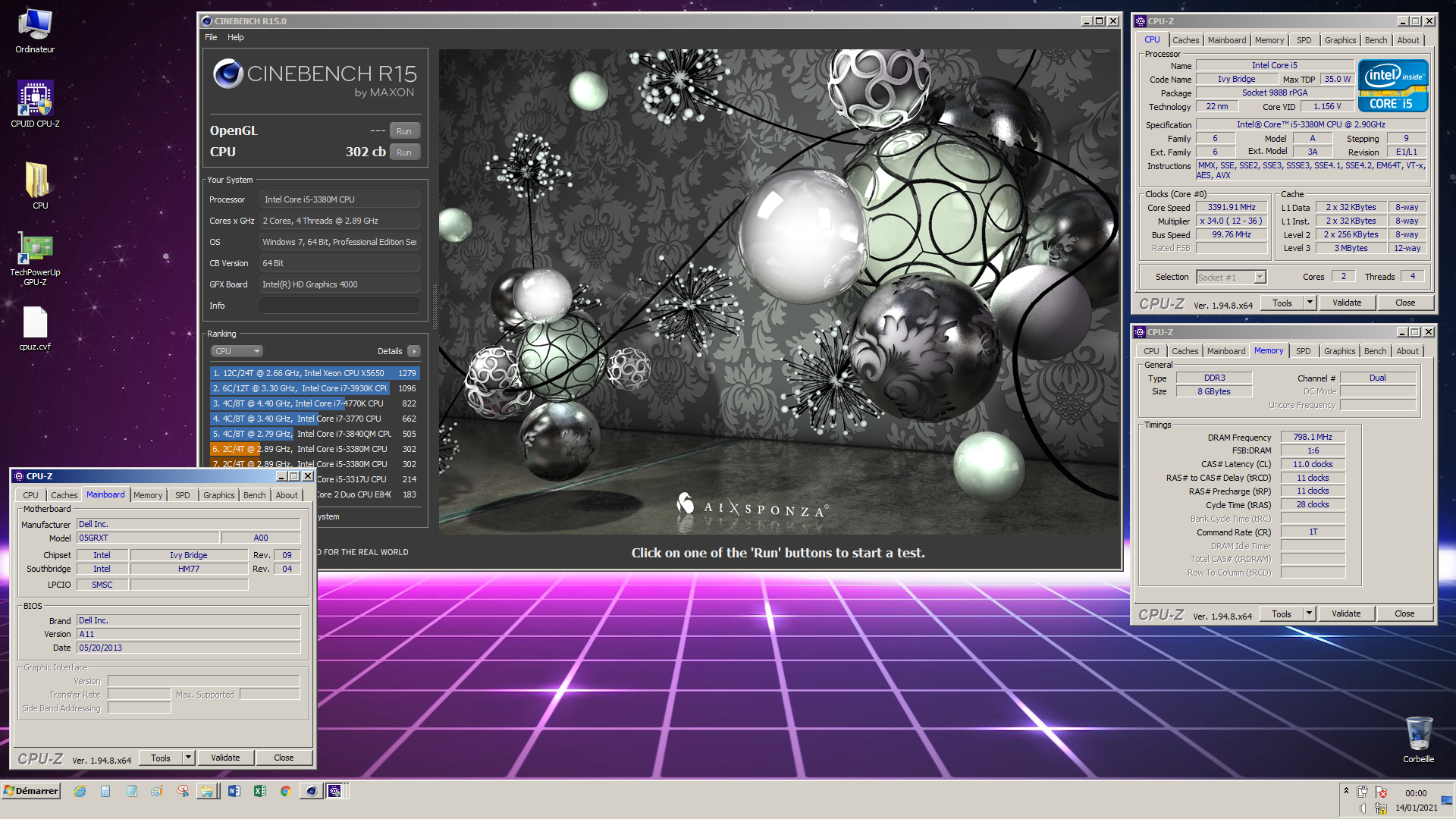Click the Démarrer start button
This screenshot has height=819, width=1456.
click(x=31, y=791)
